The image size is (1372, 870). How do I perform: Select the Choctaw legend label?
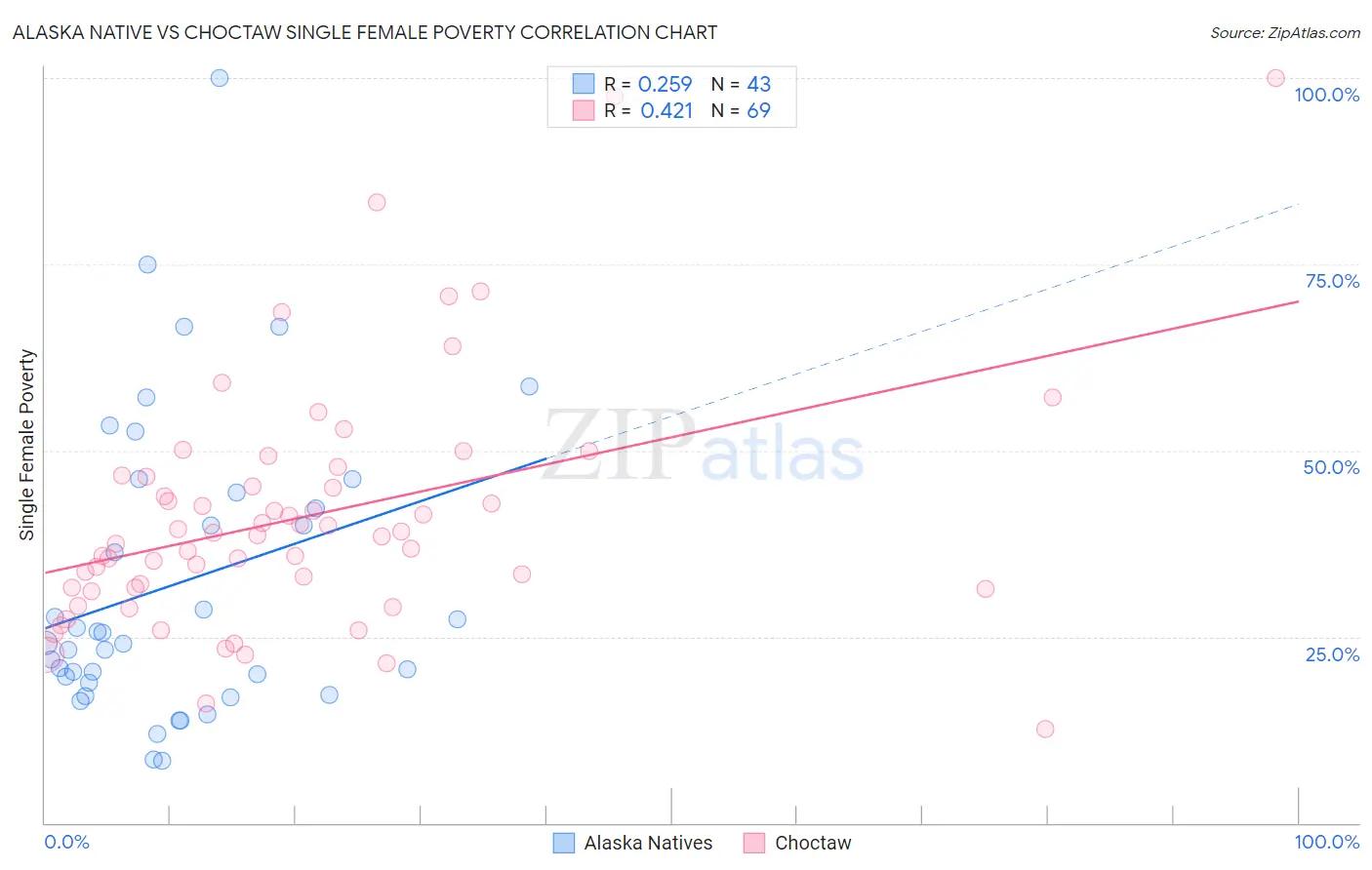(813, 843)
